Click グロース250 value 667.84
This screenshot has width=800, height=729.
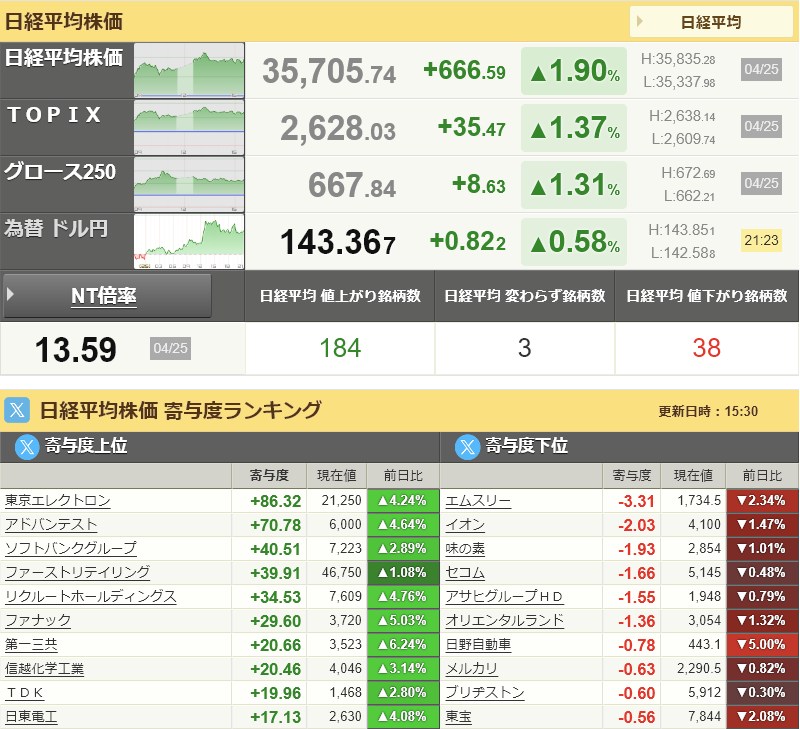pyautogui.click(x=352, y=185)
